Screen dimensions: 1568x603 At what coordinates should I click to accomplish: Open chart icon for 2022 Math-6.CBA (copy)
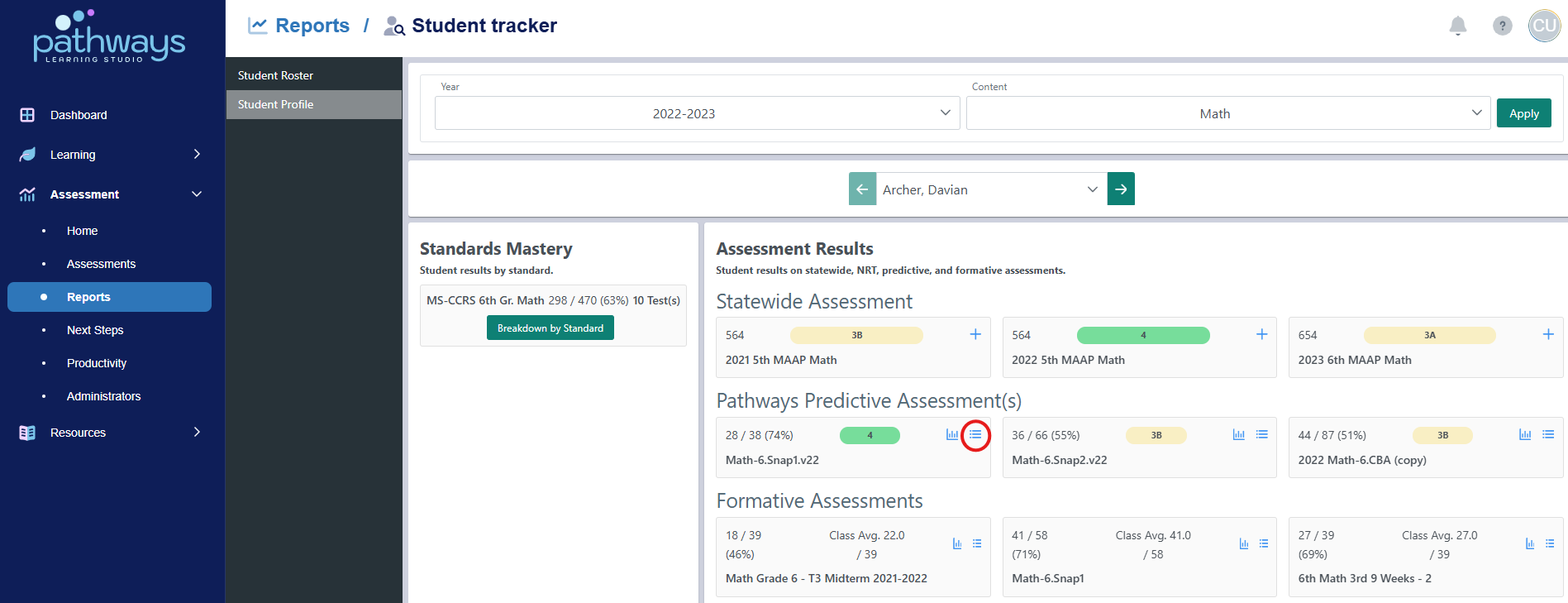pyautogui.click(x=1525, y=434)
